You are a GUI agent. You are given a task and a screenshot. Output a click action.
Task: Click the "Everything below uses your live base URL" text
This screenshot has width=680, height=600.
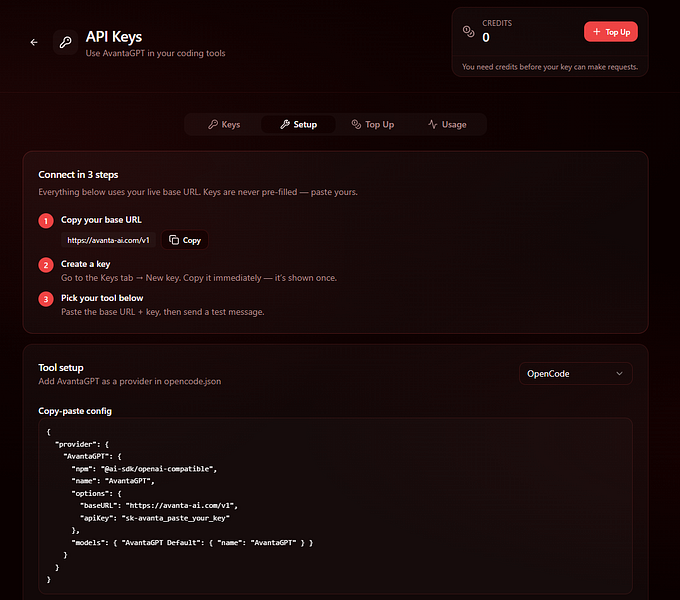[198, 192]
